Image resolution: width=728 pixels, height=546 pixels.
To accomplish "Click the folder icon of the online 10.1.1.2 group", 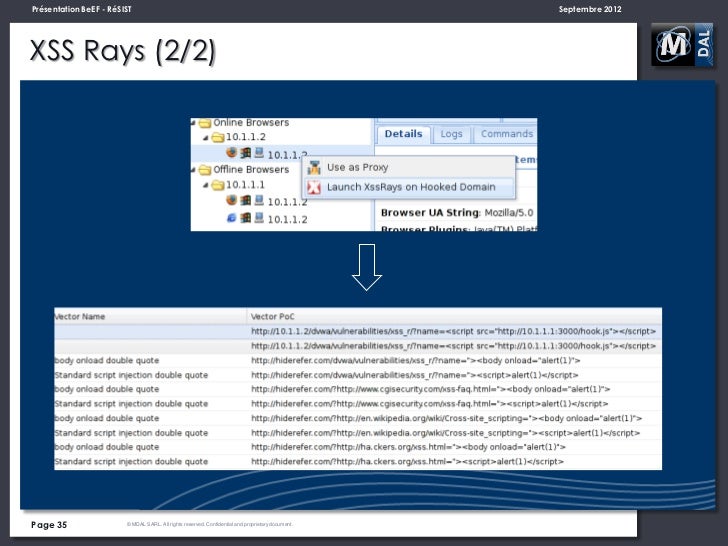I will pyautogui.click(x=218, y=137).
